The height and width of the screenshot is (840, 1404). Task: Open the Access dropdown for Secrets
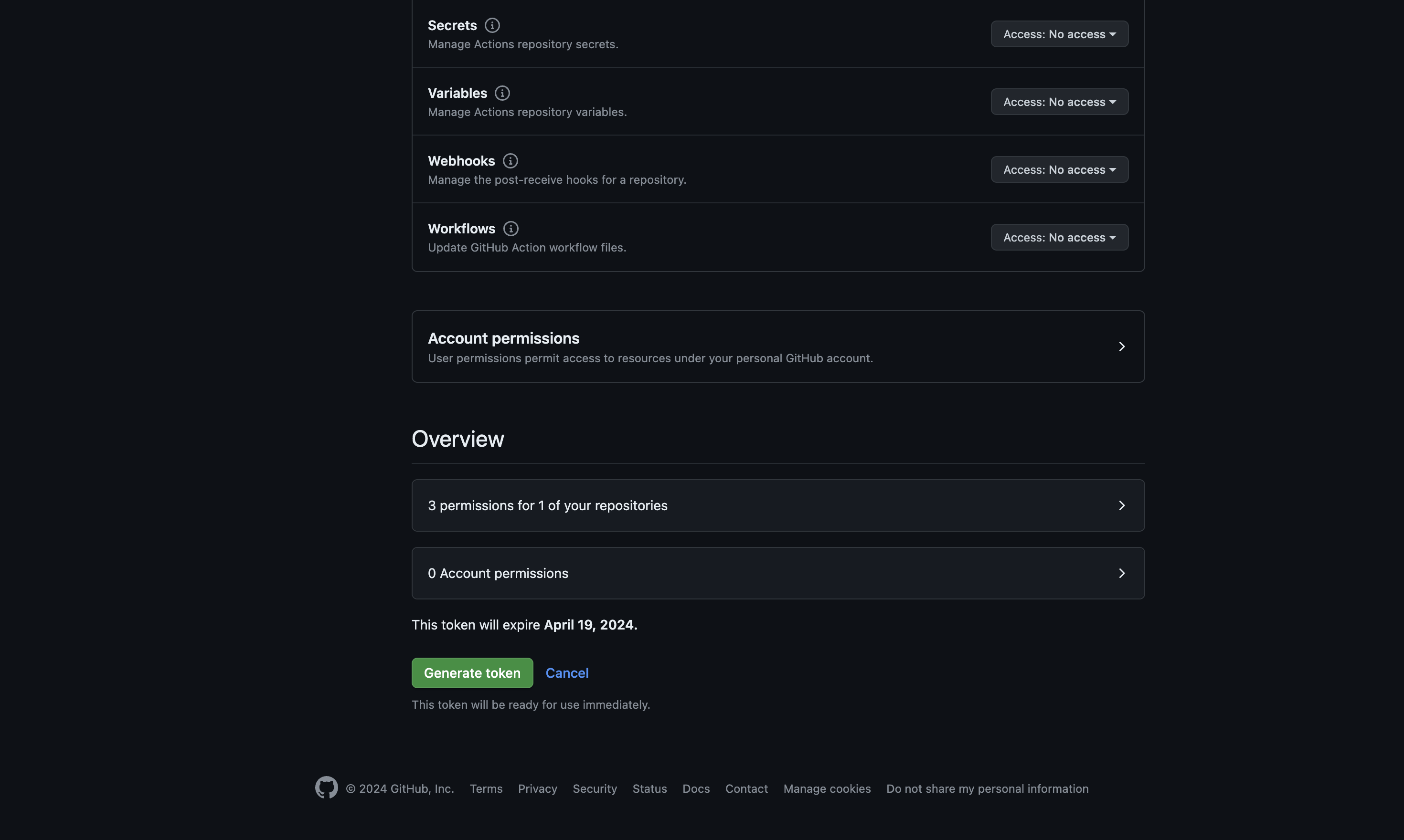pyautogui.click(x=1059, y=33)
